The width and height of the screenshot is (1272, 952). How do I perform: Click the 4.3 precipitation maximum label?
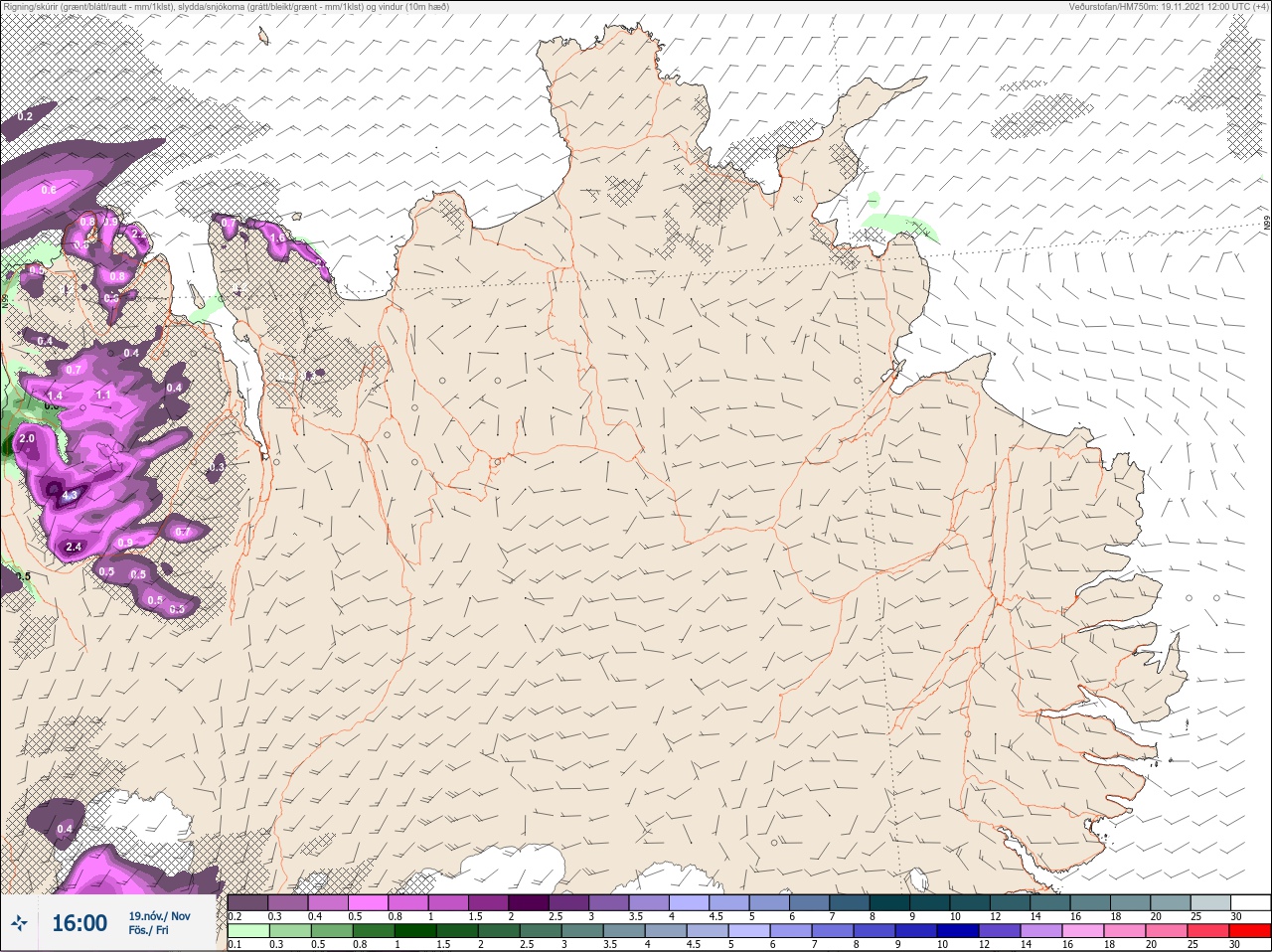pos(70,495)
